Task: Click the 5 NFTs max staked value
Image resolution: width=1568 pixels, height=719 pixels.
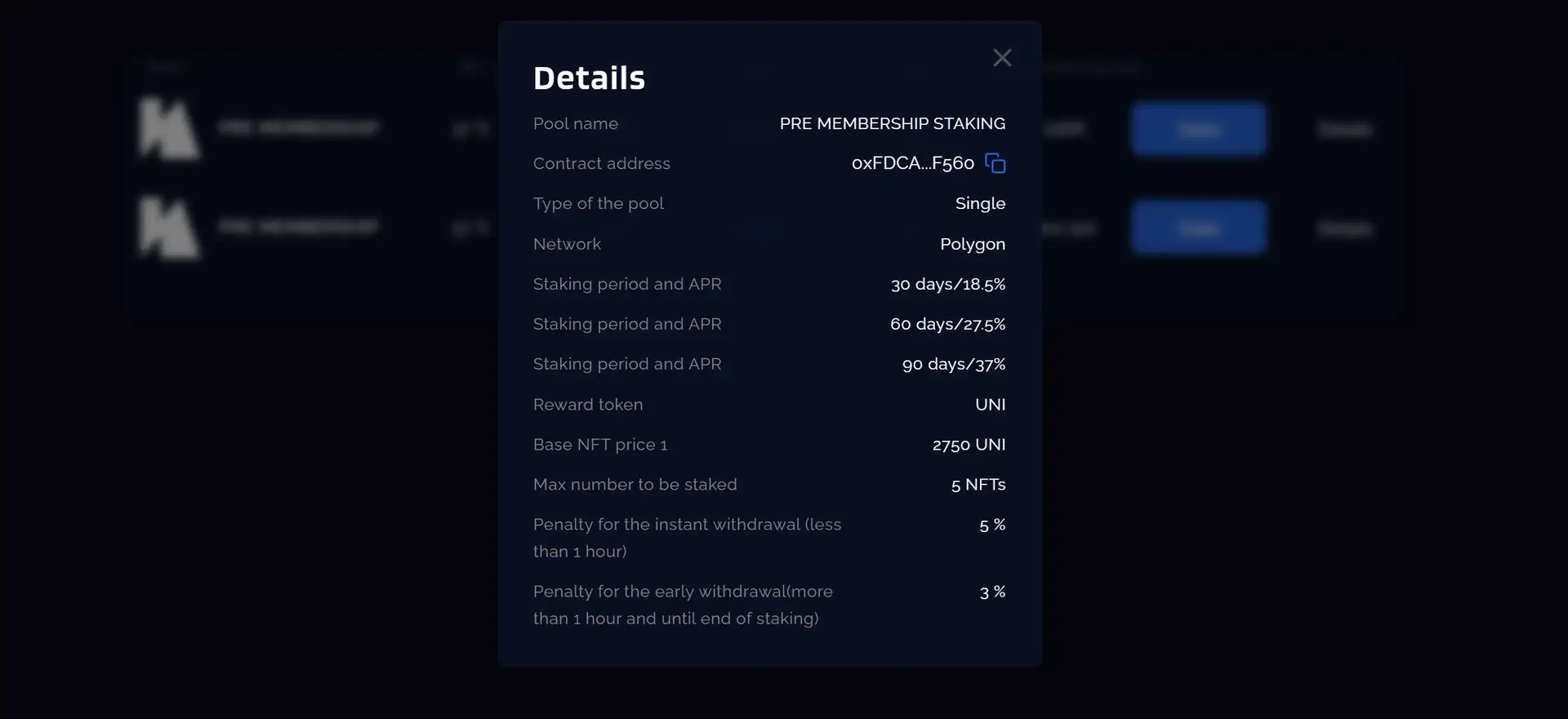Action: [x=978, y=485]
